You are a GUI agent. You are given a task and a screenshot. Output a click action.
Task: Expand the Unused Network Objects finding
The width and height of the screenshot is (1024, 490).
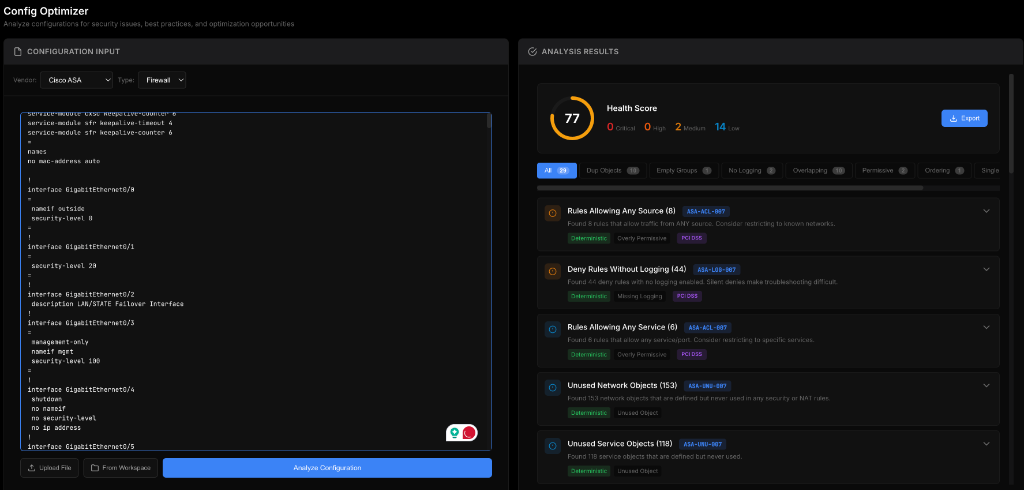(x=986, y=385)
